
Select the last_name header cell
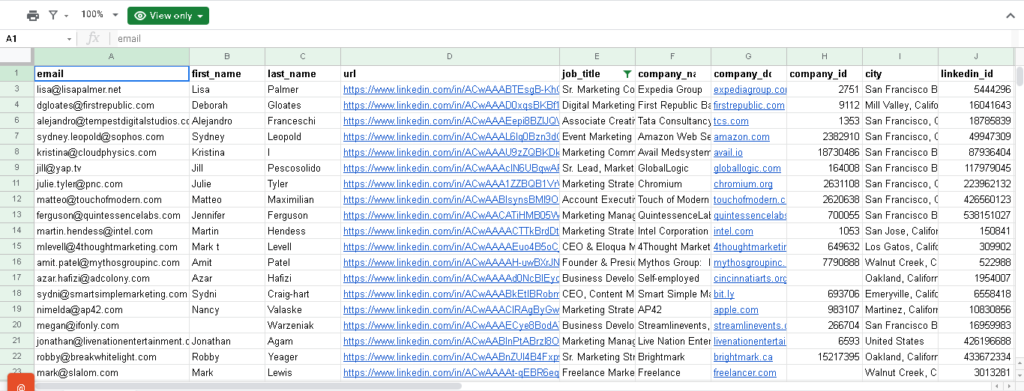coord(303,74)
